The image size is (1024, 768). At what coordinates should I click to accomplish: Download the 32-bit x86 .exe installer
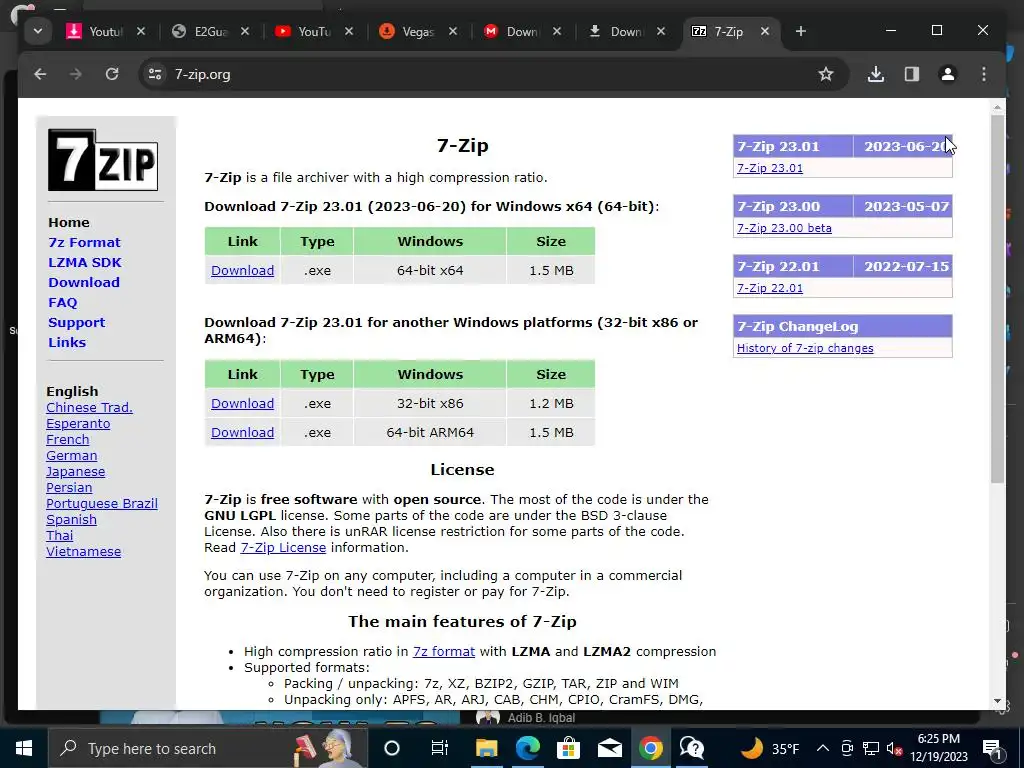pos(242,404)
